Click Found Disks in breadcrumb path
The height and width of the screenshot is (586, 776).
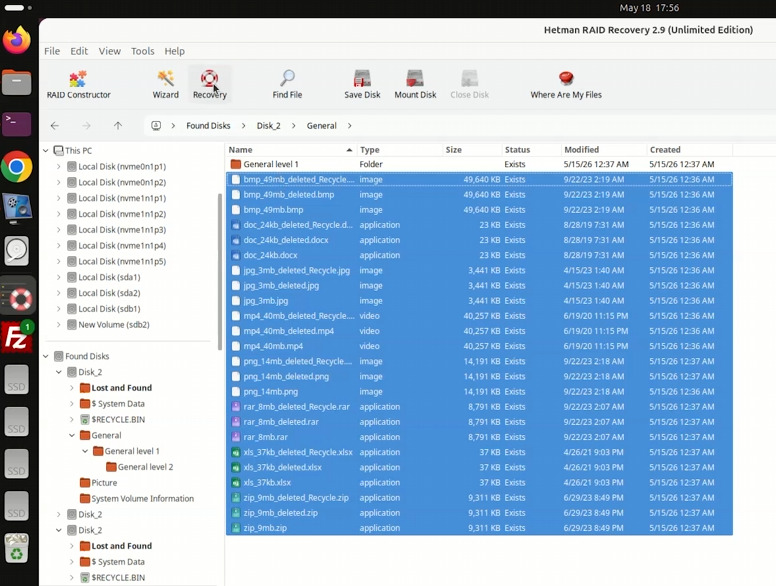click(x=208, y=126)
